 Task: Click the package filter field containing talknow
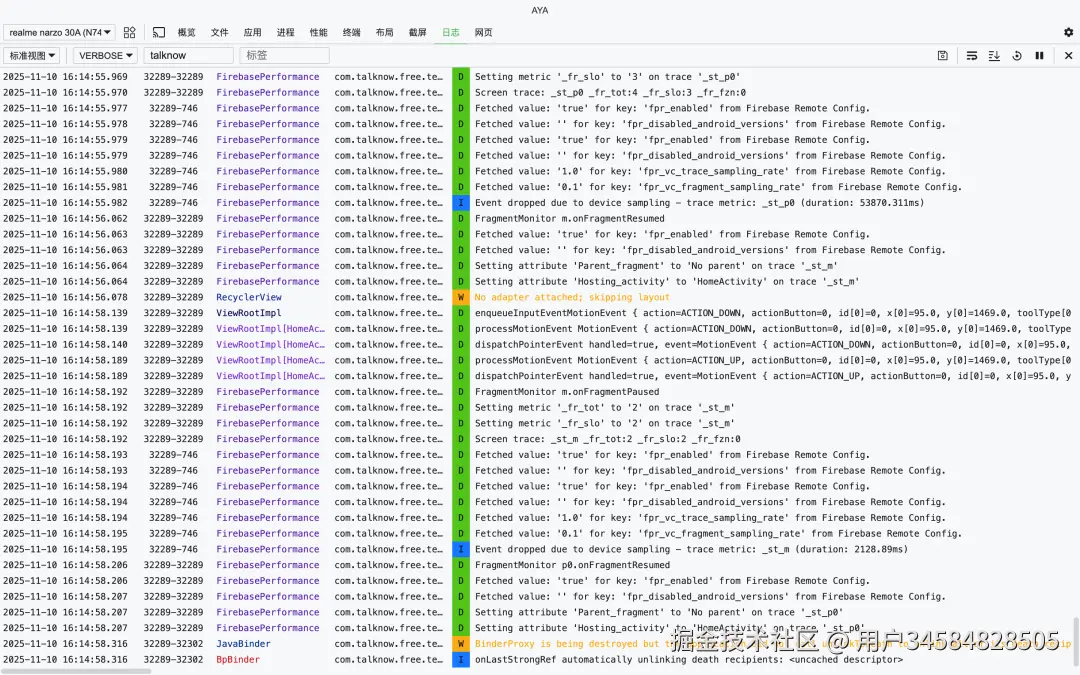(188, 56)
